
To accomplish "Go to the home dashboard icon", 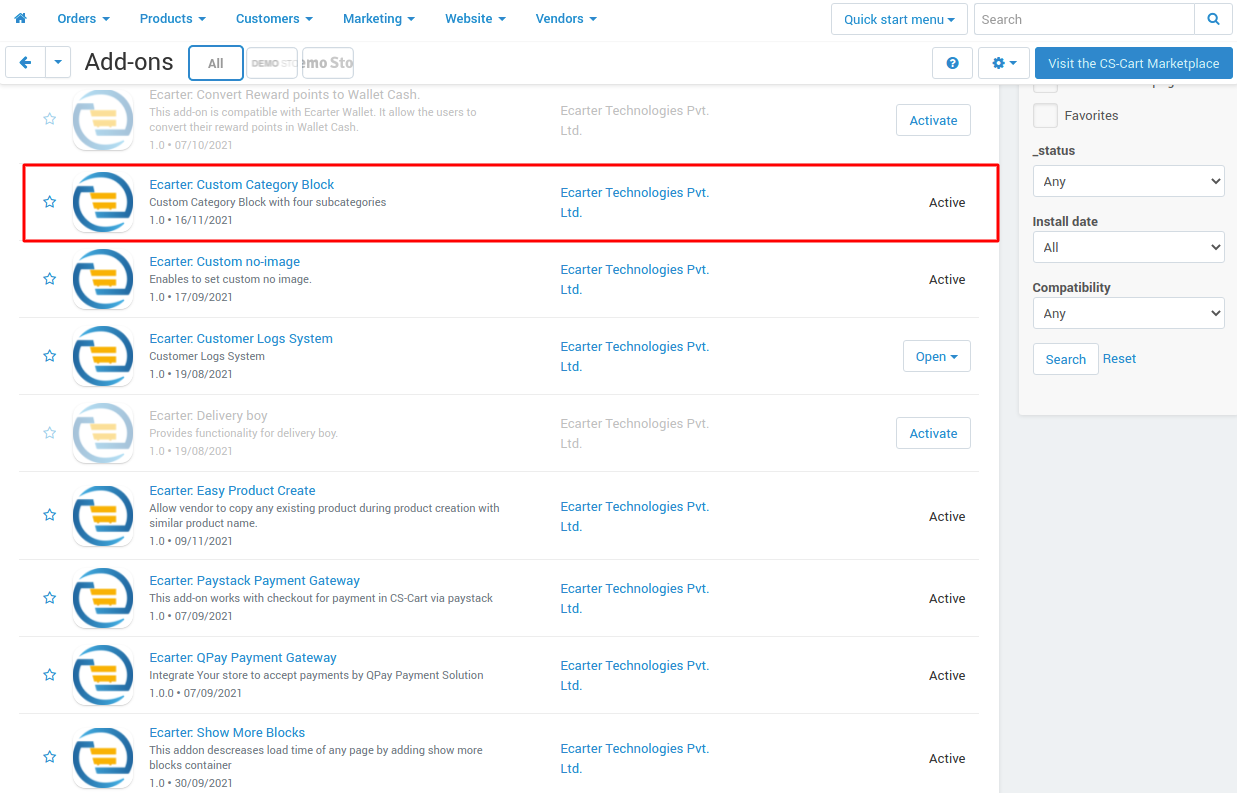I will click(20, 18).
